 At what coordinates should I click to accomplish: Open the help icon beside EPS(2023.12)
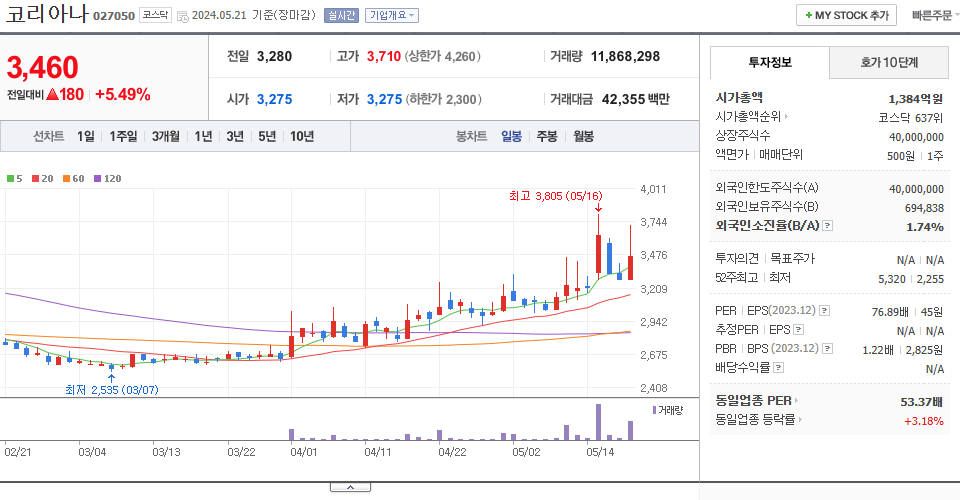(824, 311)
